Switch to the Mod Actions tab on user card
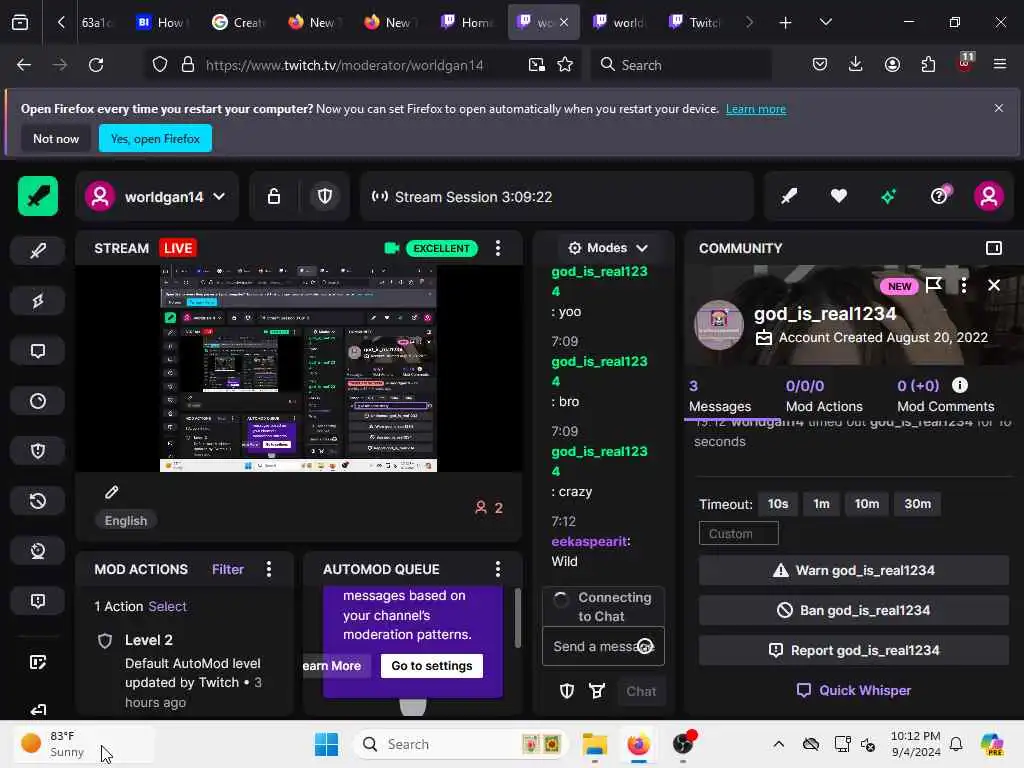This screenshot has width=1024, height=768. coord(824,396)
